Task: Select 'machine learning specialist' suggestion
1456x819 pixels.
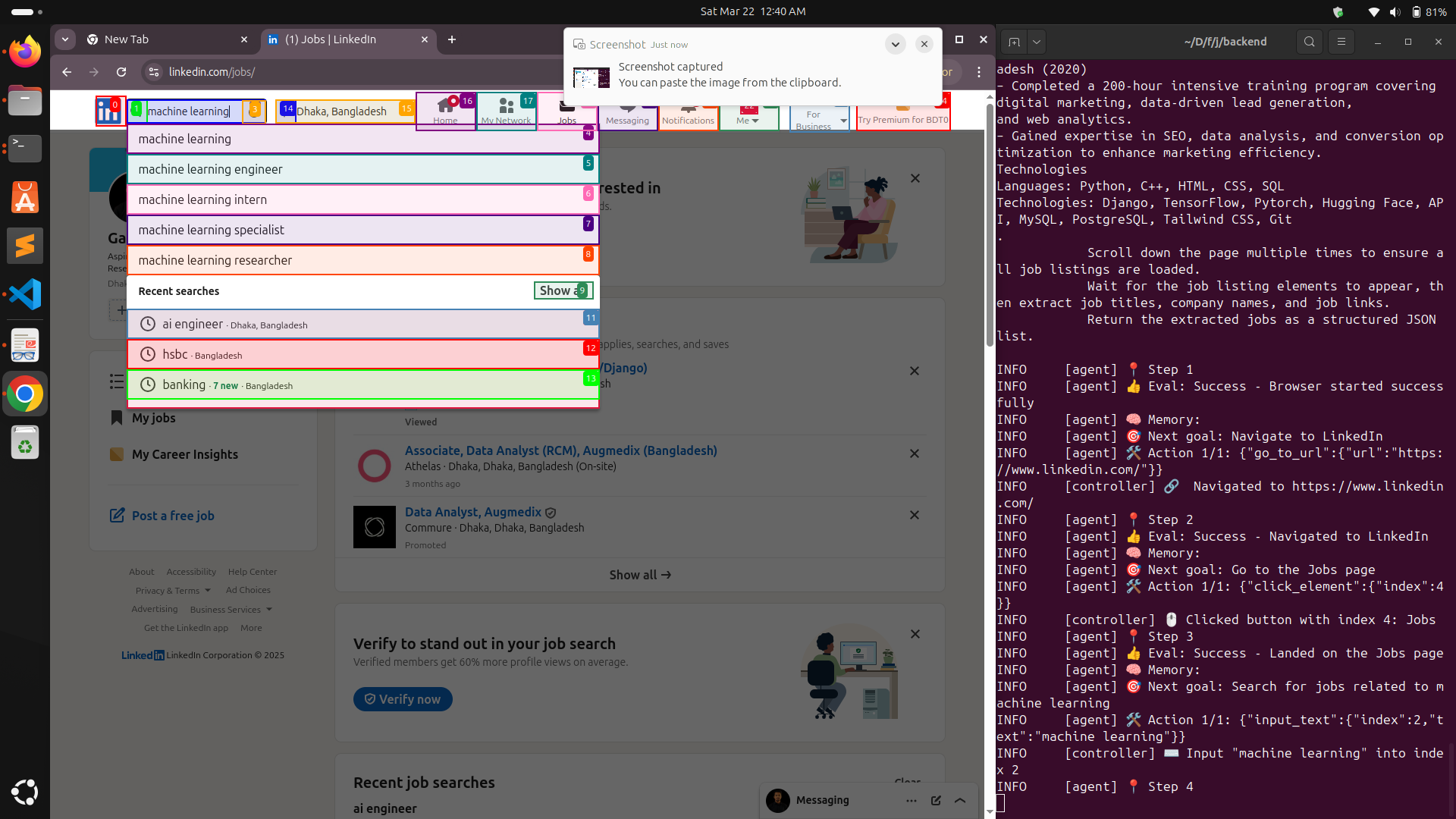Action: click(x=363, y=230)
